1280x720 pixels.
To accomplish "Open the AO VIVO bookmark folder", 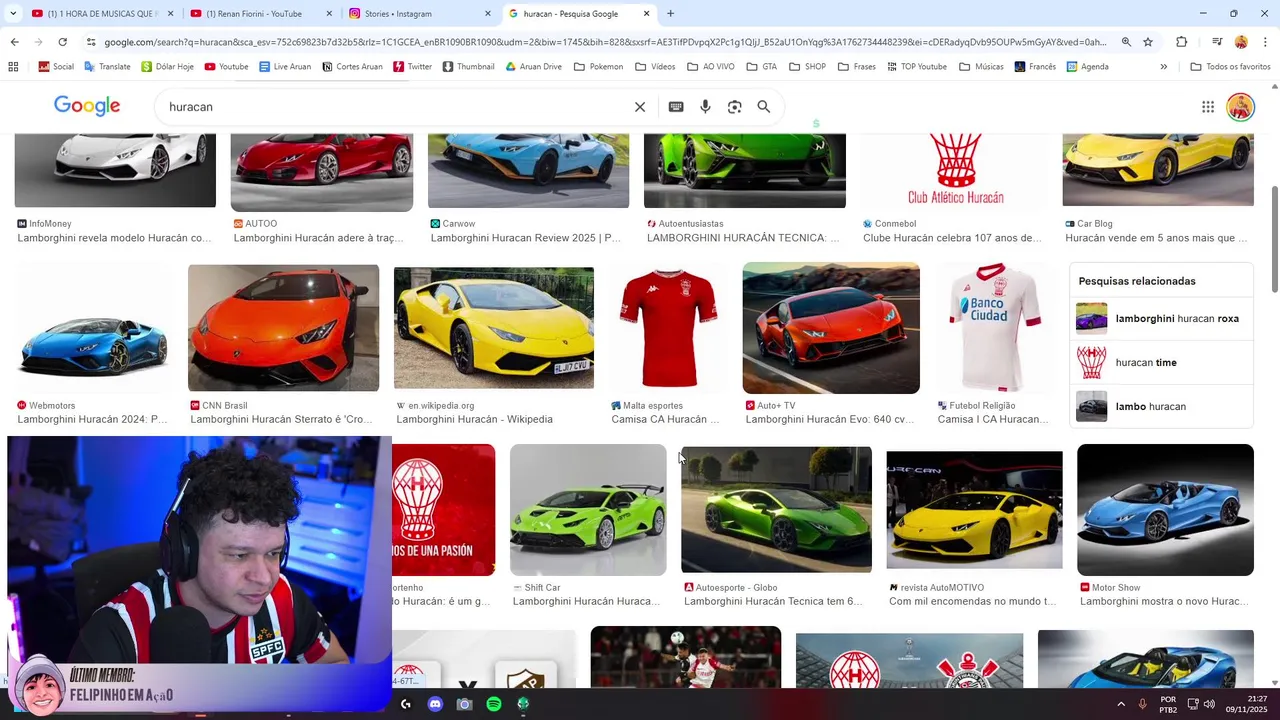I will [711, 67].
